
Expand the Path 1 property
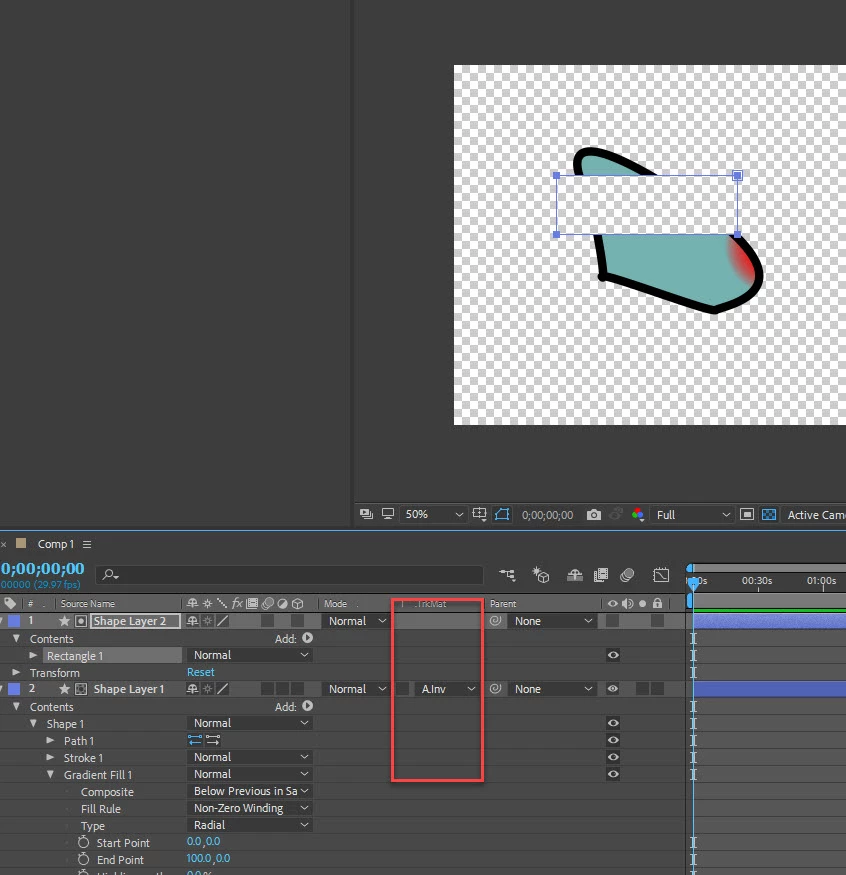click(x=50, y=741)
